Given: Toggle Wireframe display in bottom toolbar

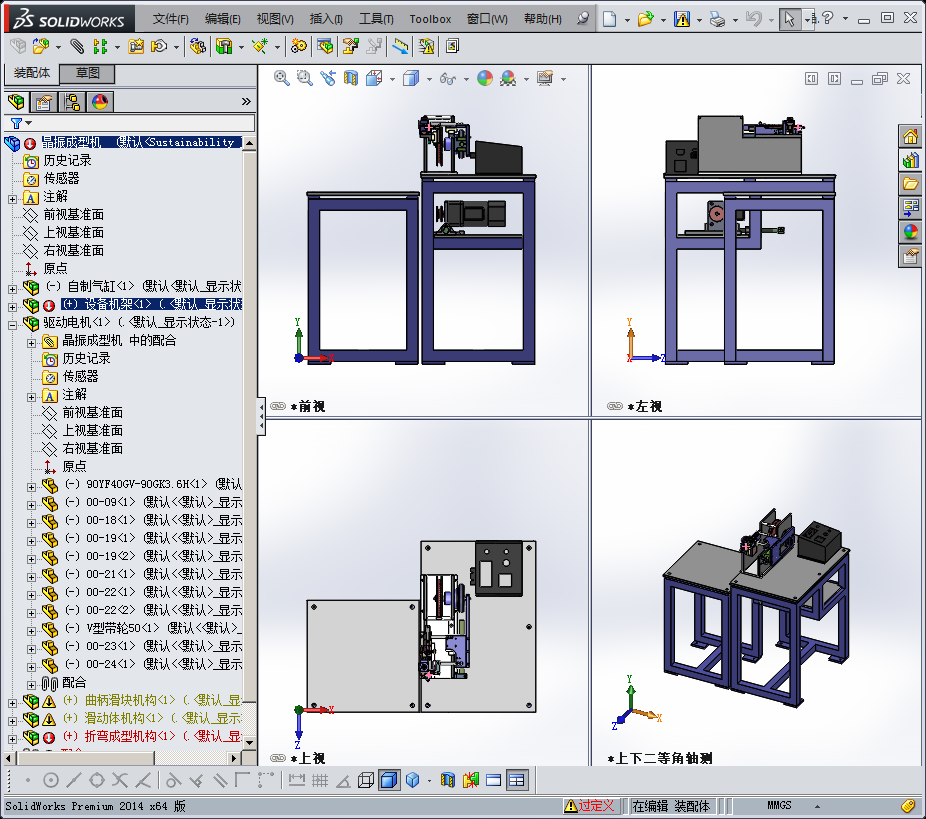Looking at the screenshot, I should click(x=367, y=781).
